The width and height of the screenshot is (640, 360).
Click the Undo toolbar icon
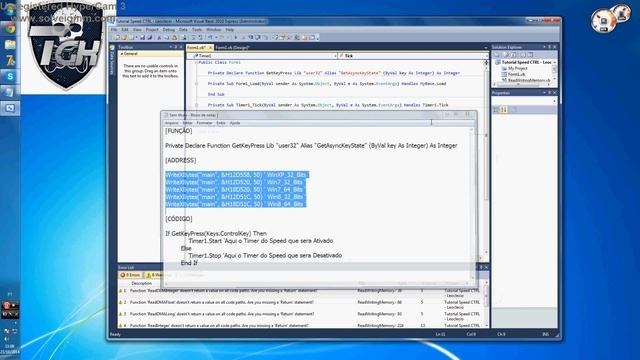tap(211, 38)
